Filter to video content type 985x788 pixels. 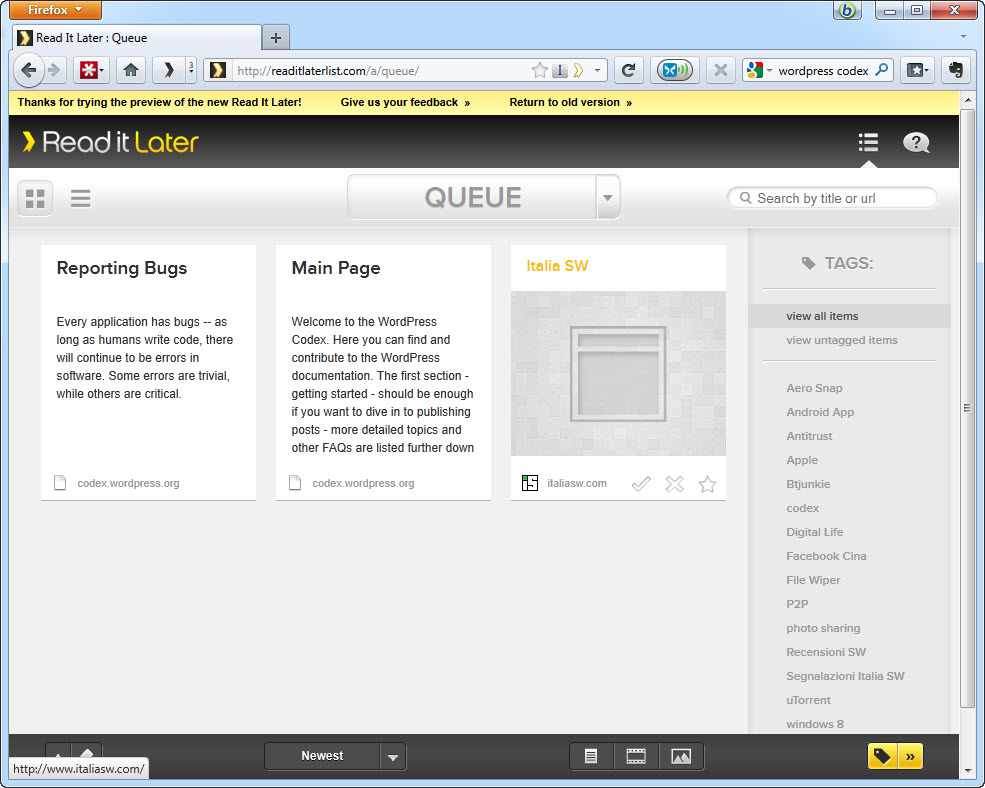[636, 756]
